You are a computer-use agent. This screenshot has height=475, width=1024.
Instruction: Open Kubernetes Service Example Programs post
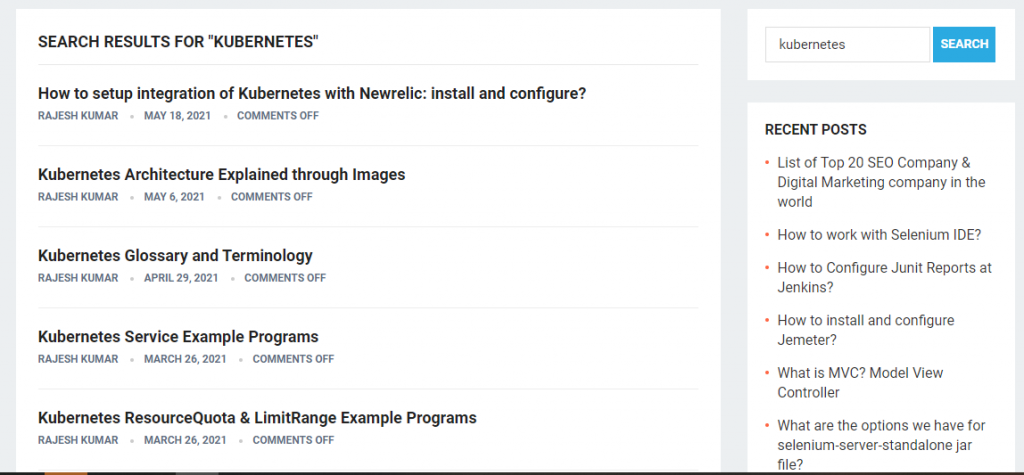[178, 336]
